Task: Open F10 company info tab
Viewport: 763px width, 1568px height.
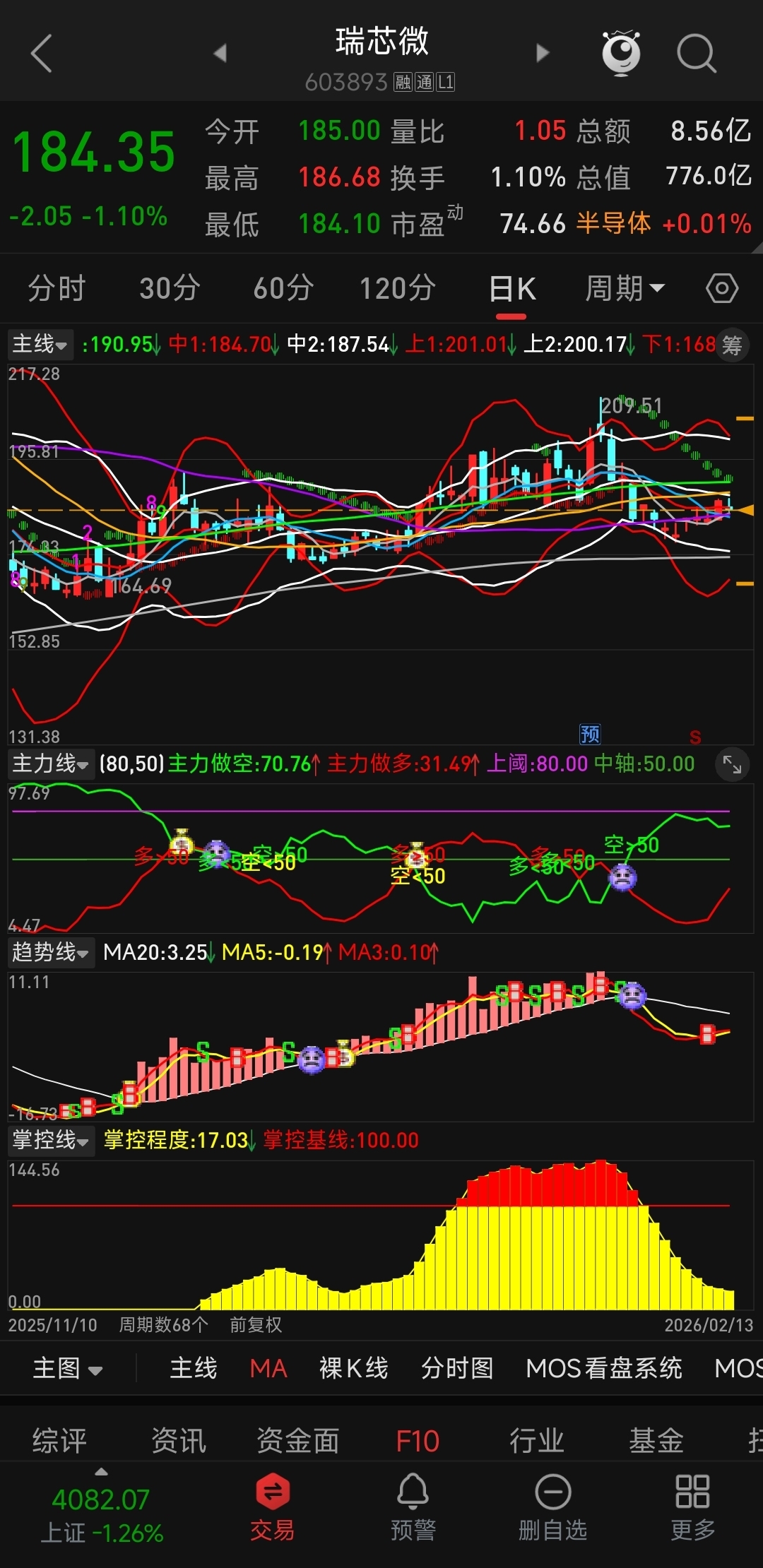Action: point(418,1441)
